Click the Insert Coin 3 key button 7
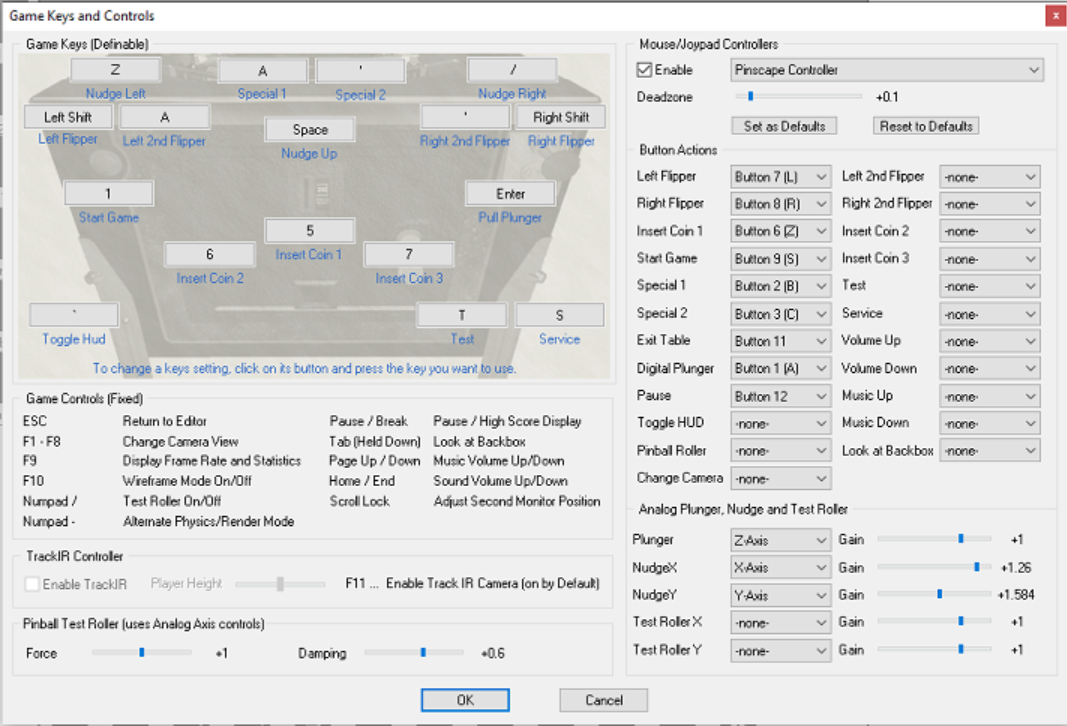Image resolution: width=1067 pixels, height=726 pixels. (409, 254)
